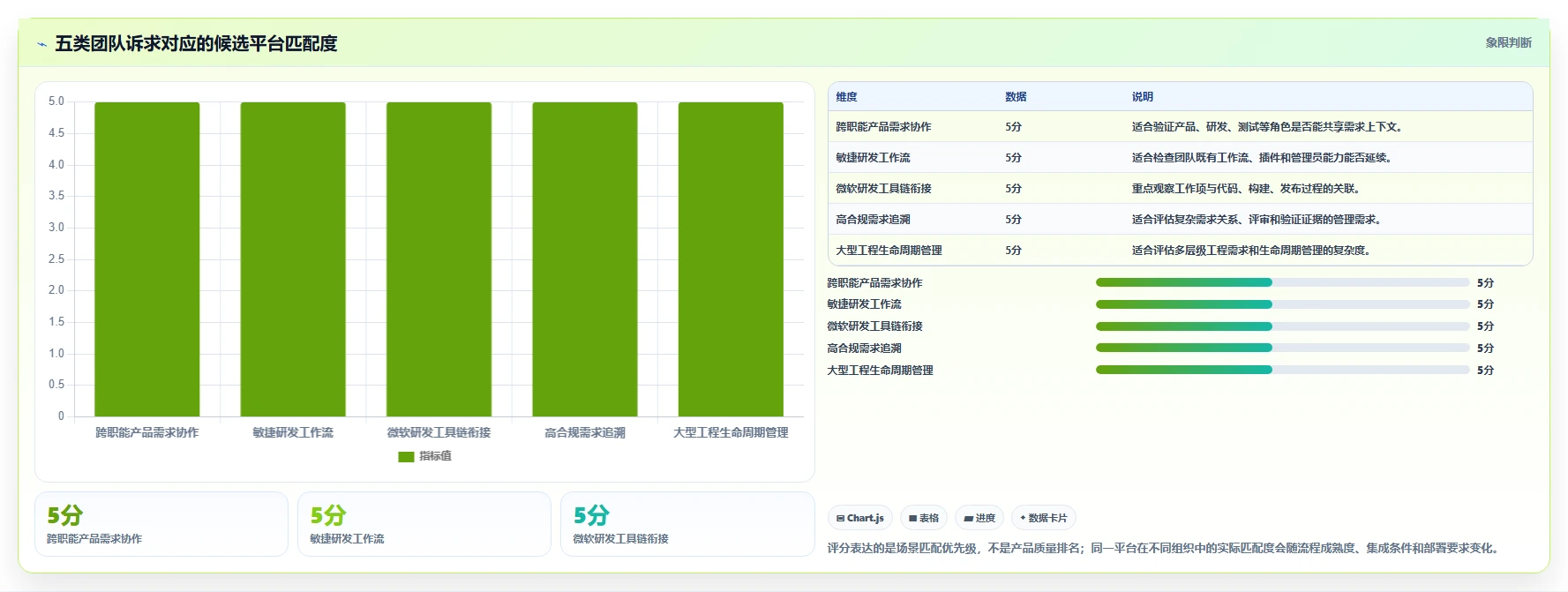The width and height of the screenshot is (1568, 592).
Task: Click y-axis tick value 2.5
Action: click(x=56, y=259)
